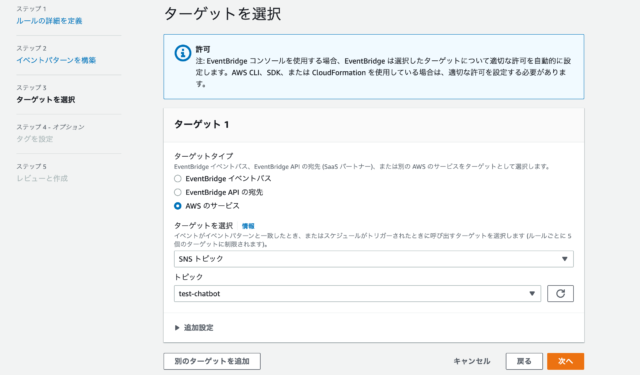Click the info circle icon in permission banner

183,53
